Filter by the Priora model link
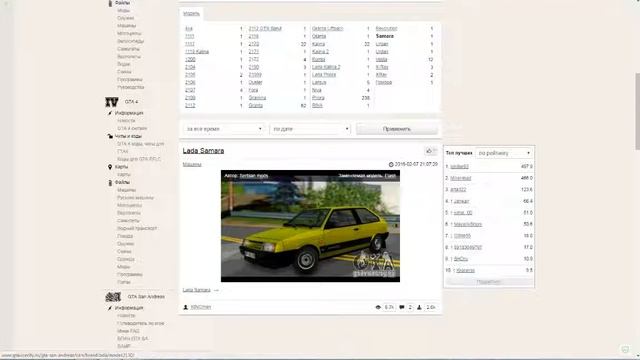This screenshot has width=640, height=360. coord(318,98)
